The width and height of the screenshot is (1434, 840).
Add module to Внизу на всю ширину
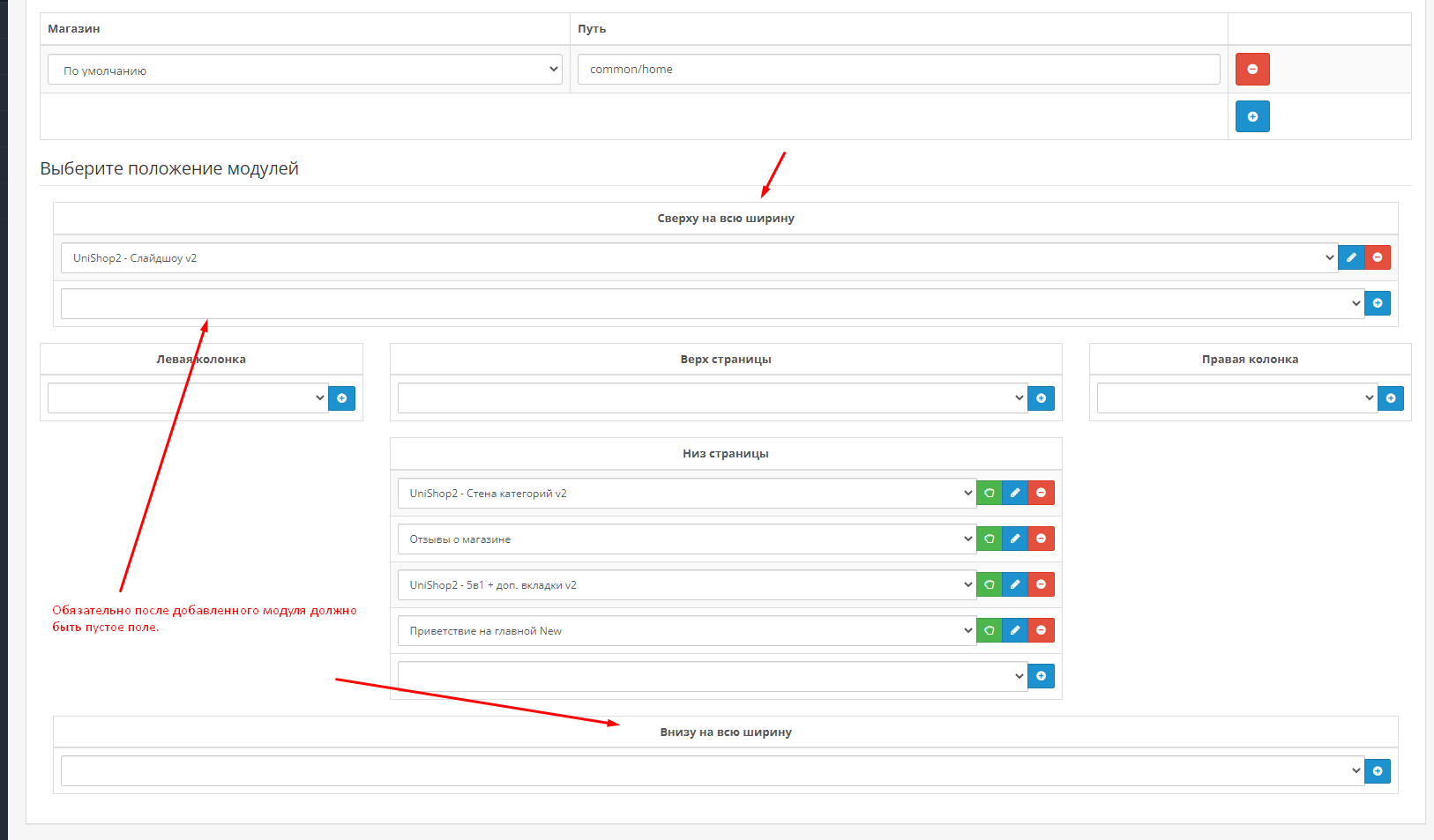pyautogui.click(x=1378, y=771)
